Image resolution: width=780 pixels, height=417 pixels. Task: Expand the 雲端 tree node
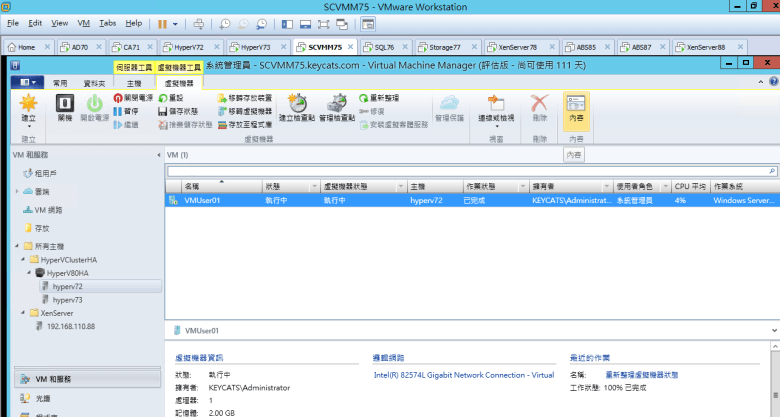pyautogui.click(x=17, y=191)
